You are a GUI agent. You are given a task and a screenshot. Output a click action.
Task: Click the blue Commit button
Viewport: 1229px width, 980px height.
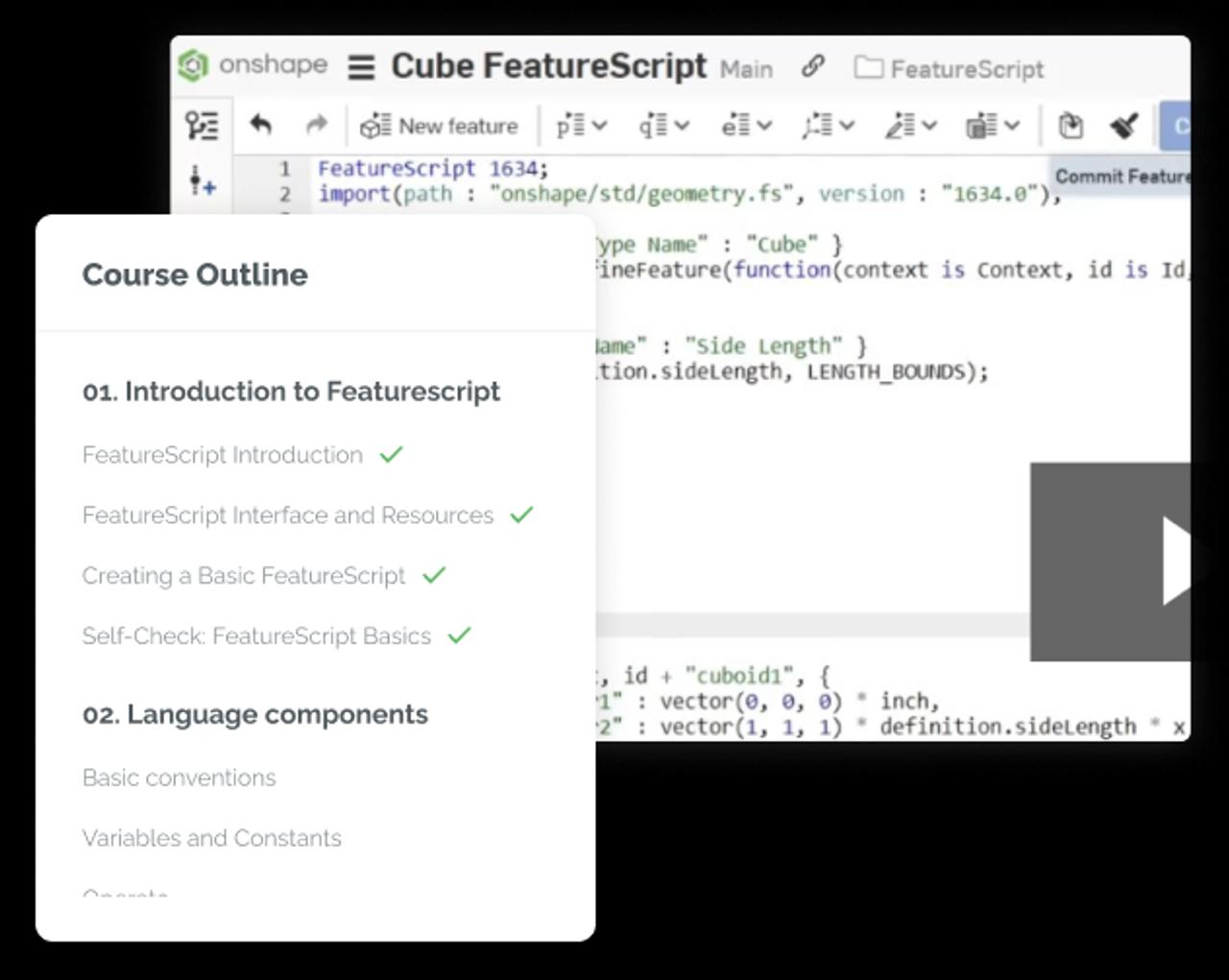tap(1176, 126)
